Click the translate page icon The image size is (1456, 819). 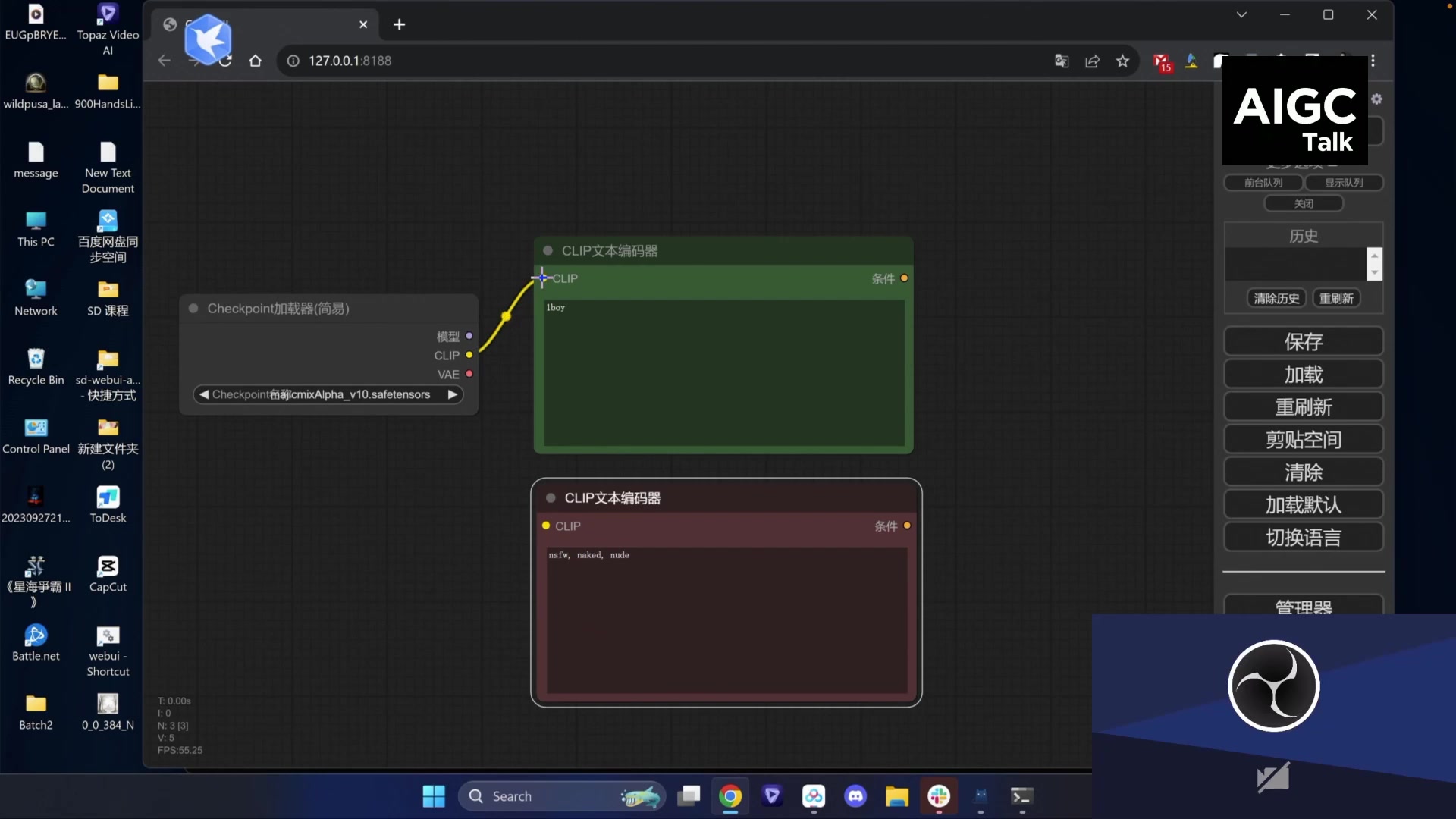[x=1062, y=61]
